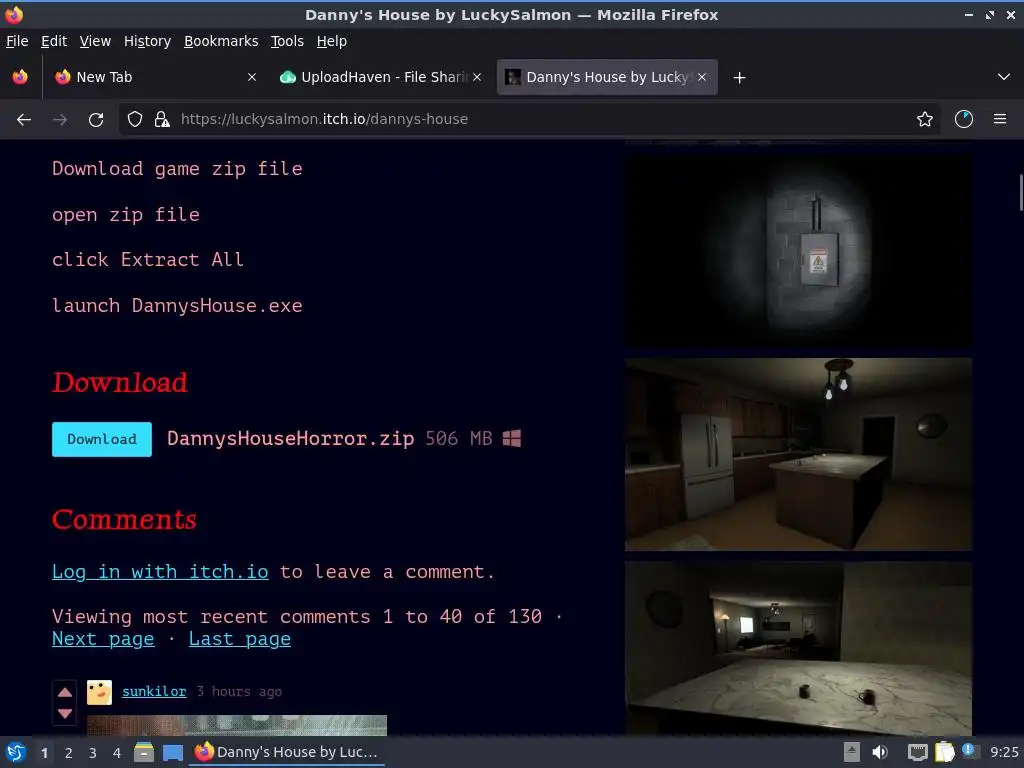The image size is (1024, 768).
Task: Click the page vertical scrollbar thumb
Action: click(1020, 193)
